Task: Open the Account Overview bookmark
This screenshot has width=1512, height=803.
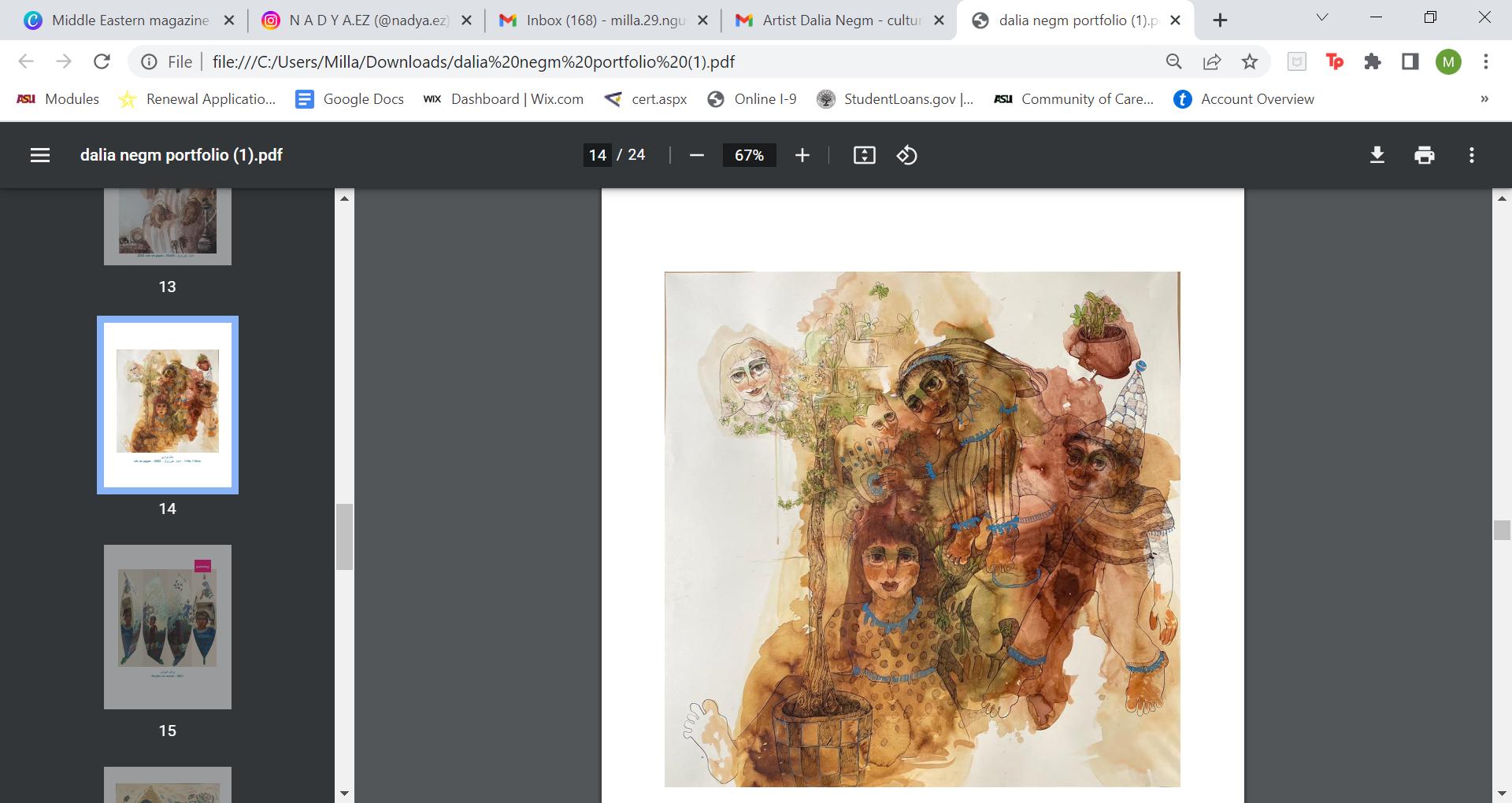Action: pyautogui.click(x=1243, y=99)
